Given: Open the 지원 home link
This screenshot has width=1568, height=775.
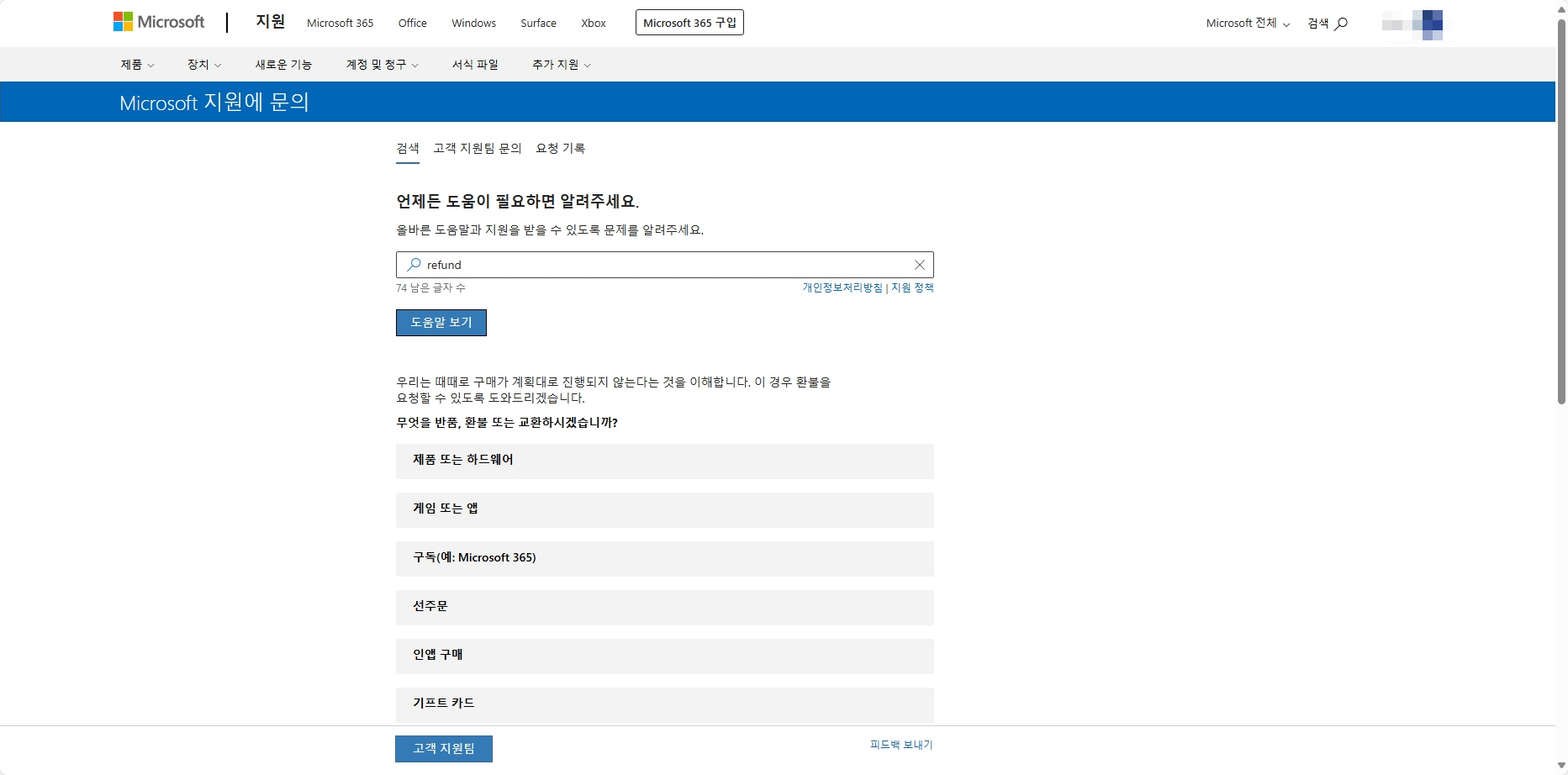Looking at the screenshot, I should click(271, 22).
